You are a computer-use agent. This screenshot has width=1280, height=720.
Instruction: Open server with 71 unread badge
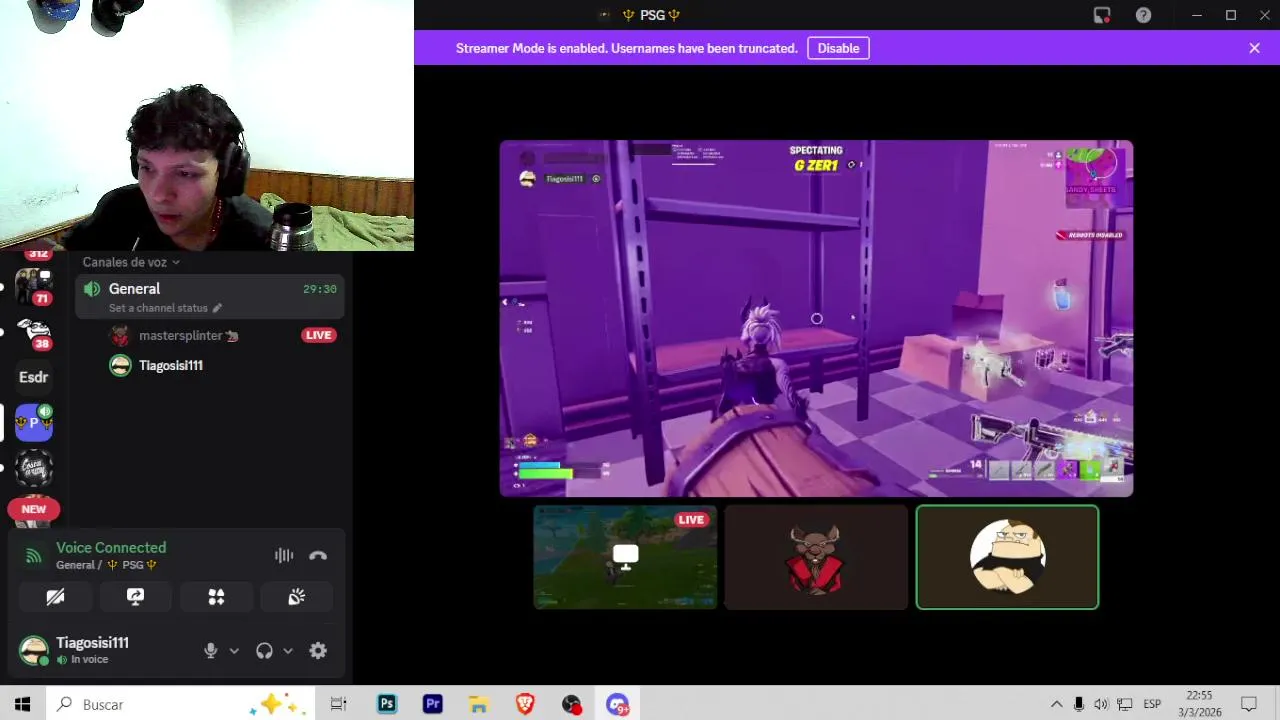coord(33,286)
